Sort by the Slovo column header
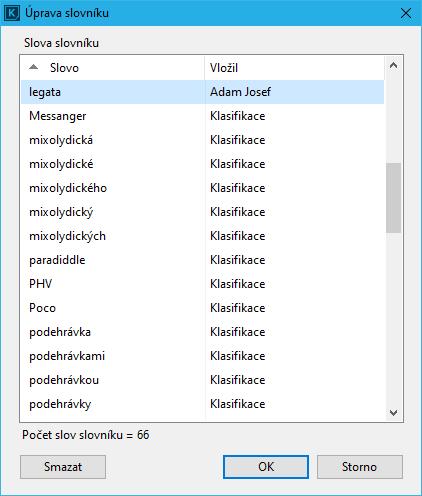 coord(113,68)
